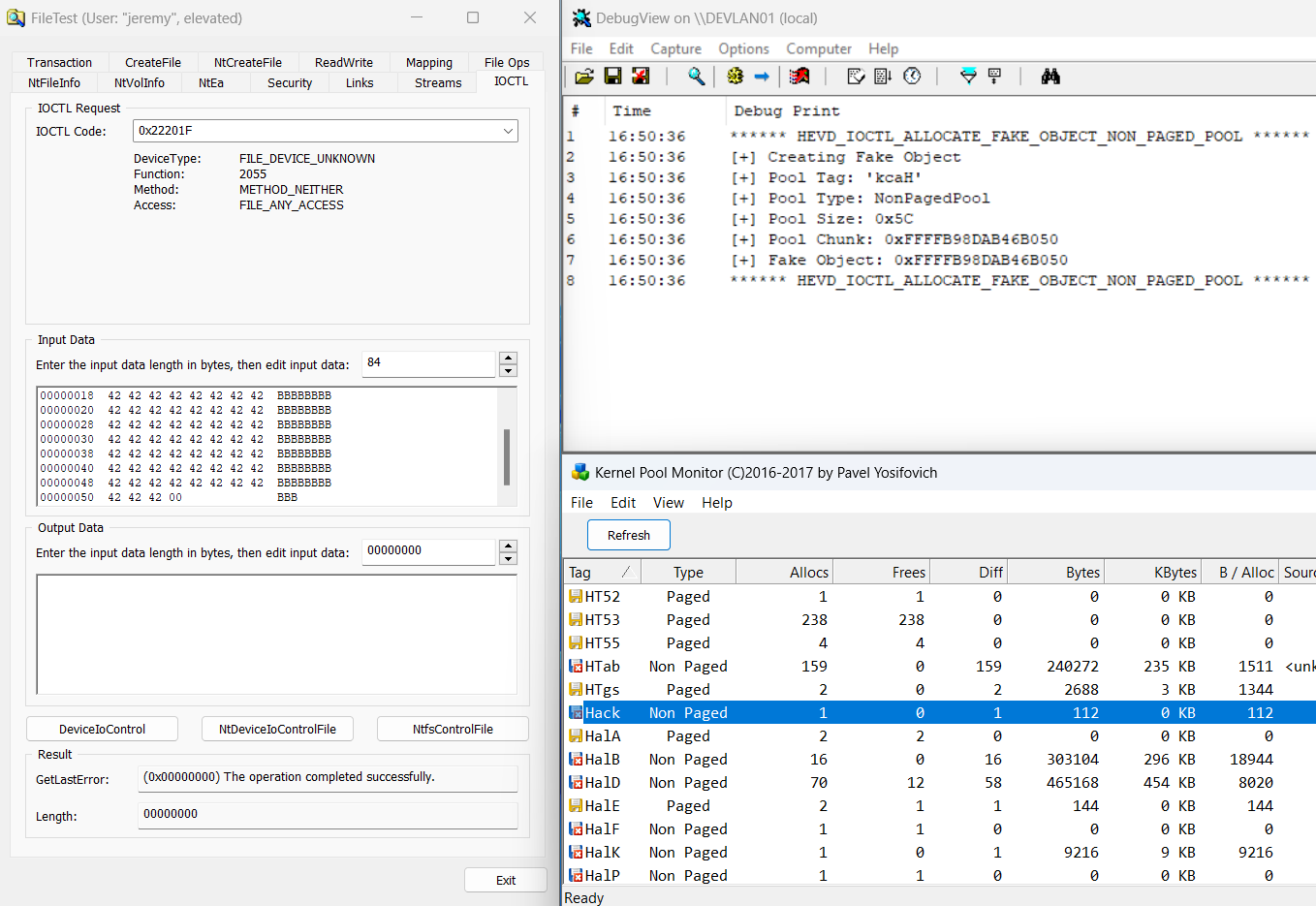Screen dimensions: 1316x906
Task: Click the pool icon beside Hack tag
Action: [576, 712]
